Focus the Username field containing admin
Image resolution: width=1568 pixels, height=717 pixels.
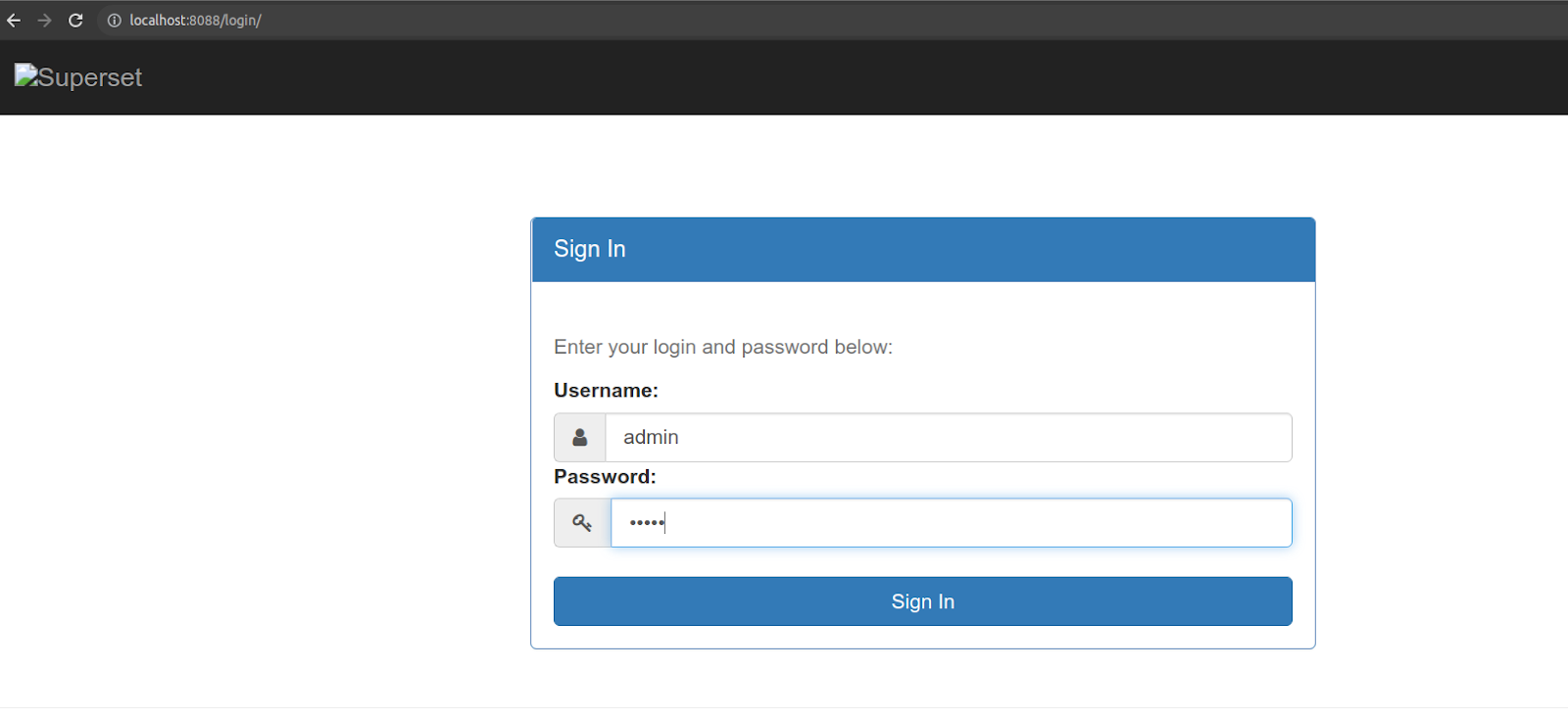coord(949,437)
